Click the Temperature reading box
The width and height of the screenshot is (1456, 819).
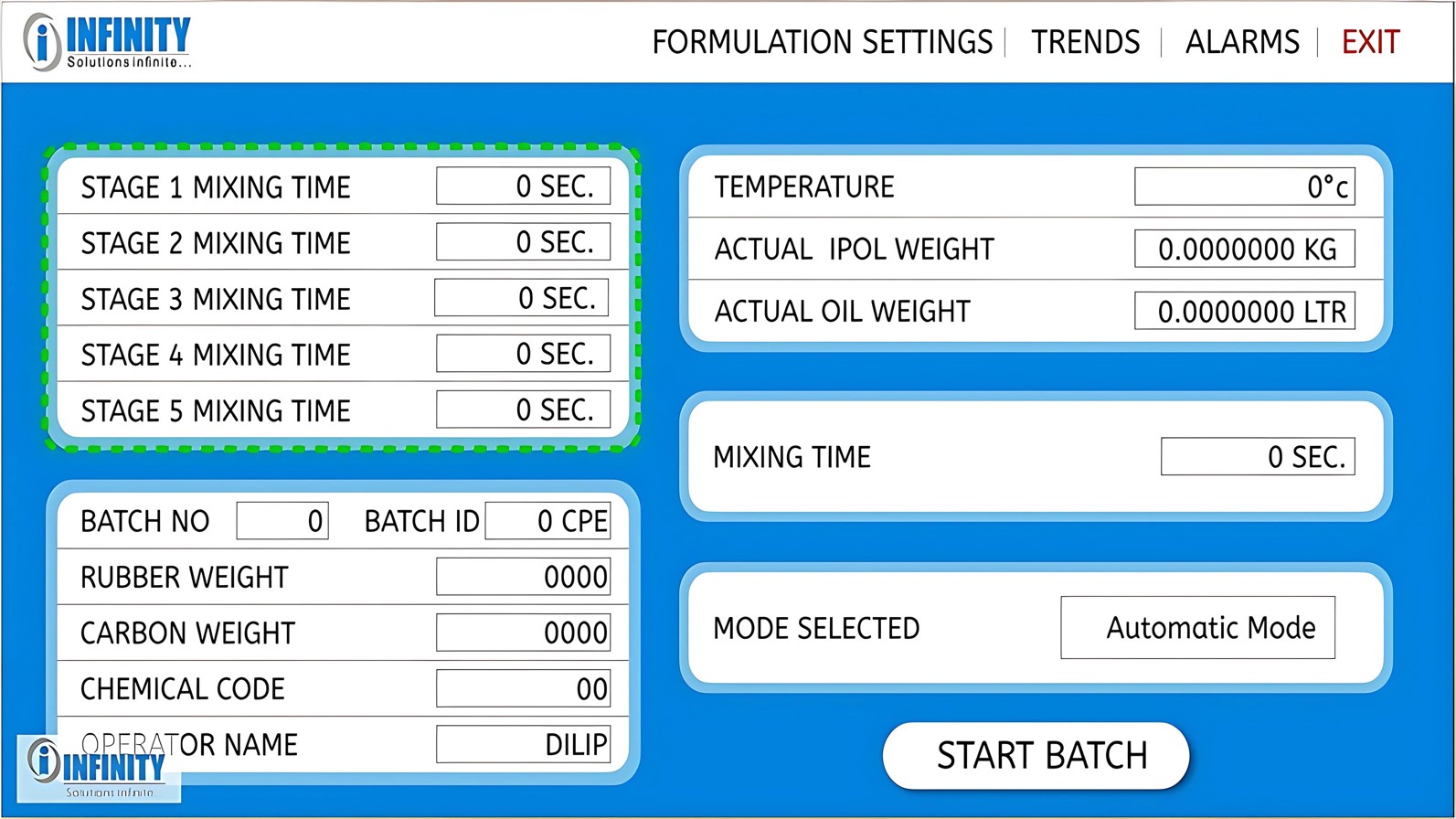(1244, 186)
